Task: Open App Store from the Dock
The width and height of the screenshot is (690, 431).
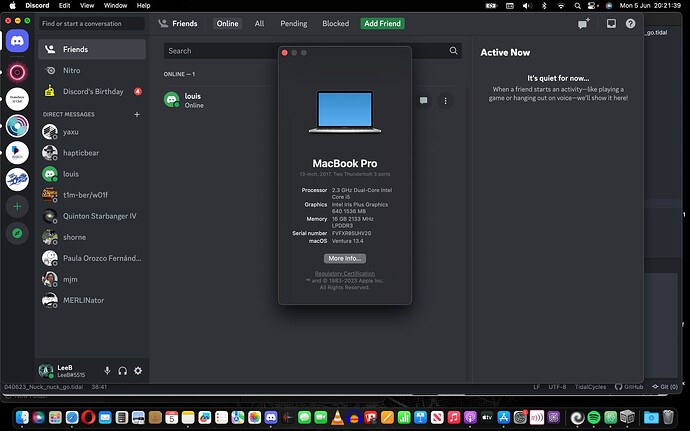Action: coord(503,417)
